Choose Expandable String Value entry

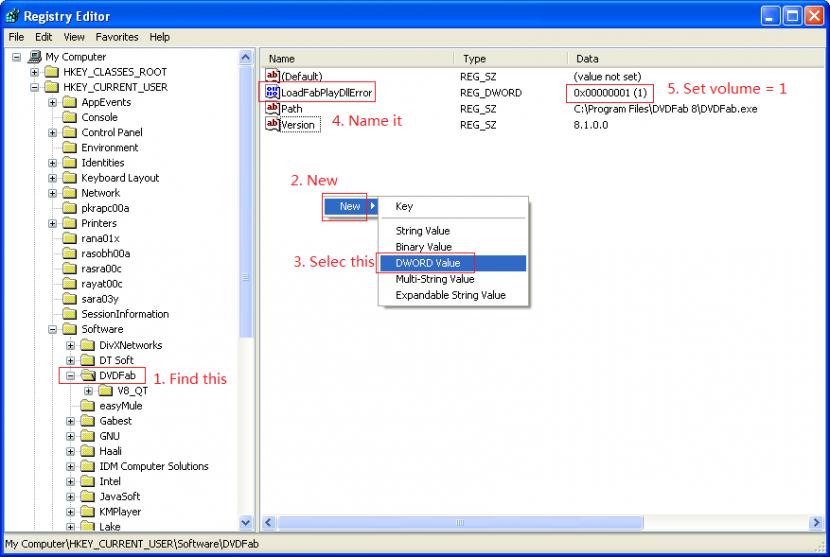click(453, 295)
